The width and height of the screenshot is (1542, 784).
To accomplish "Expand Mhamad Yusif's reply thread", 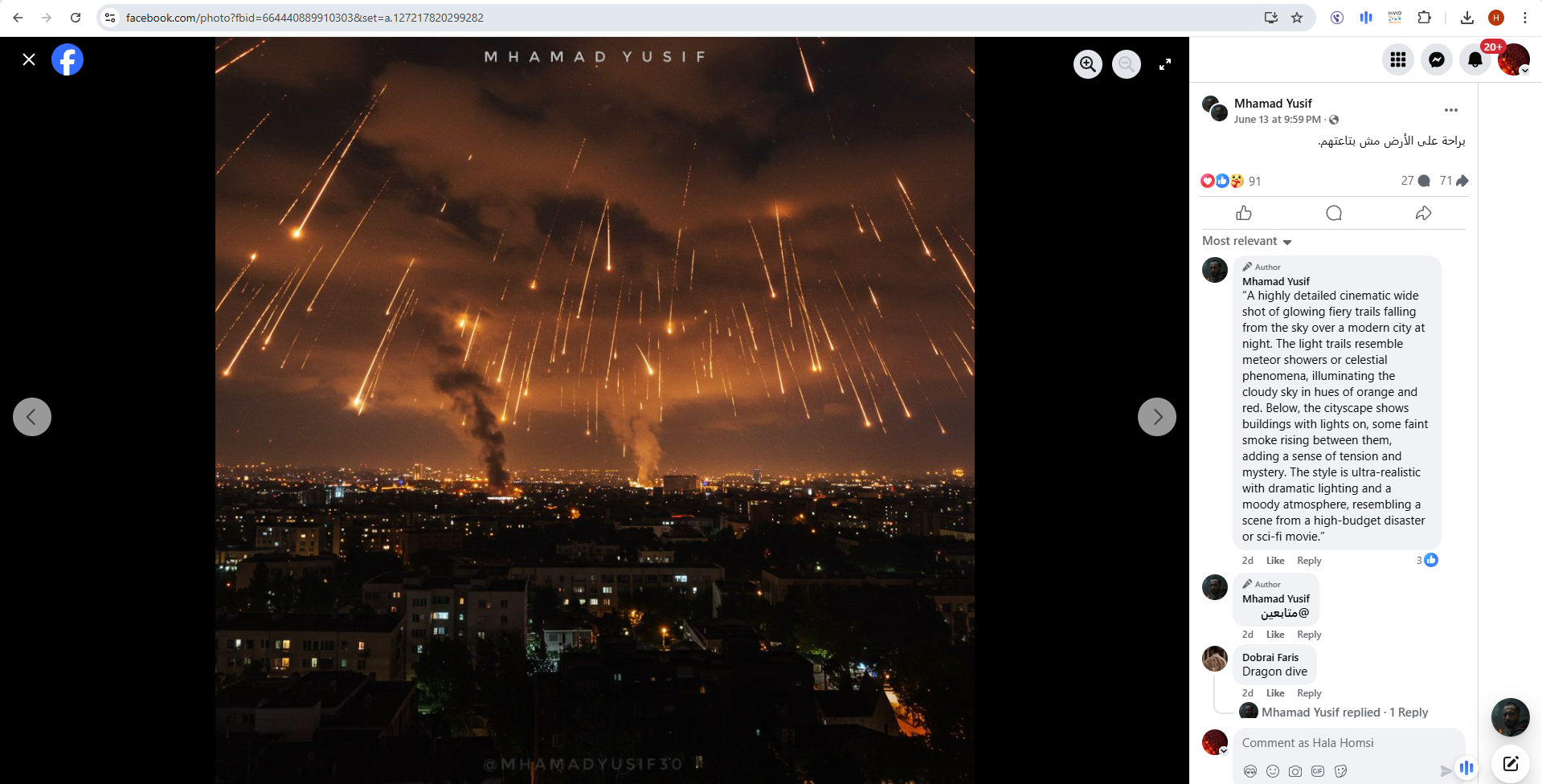I will pos(1344,713).
